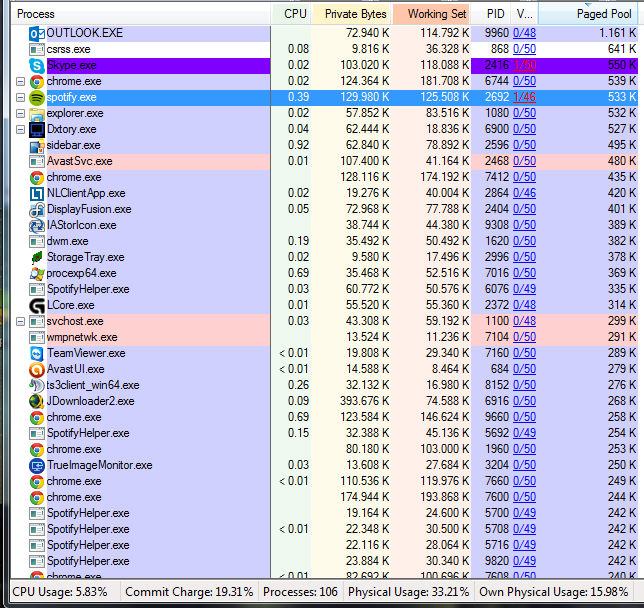The width and height of the screenshot is (644, 608).
Task: Open Skype.exe 1/50 VirusTotal link
Action: tap(524, 65)
